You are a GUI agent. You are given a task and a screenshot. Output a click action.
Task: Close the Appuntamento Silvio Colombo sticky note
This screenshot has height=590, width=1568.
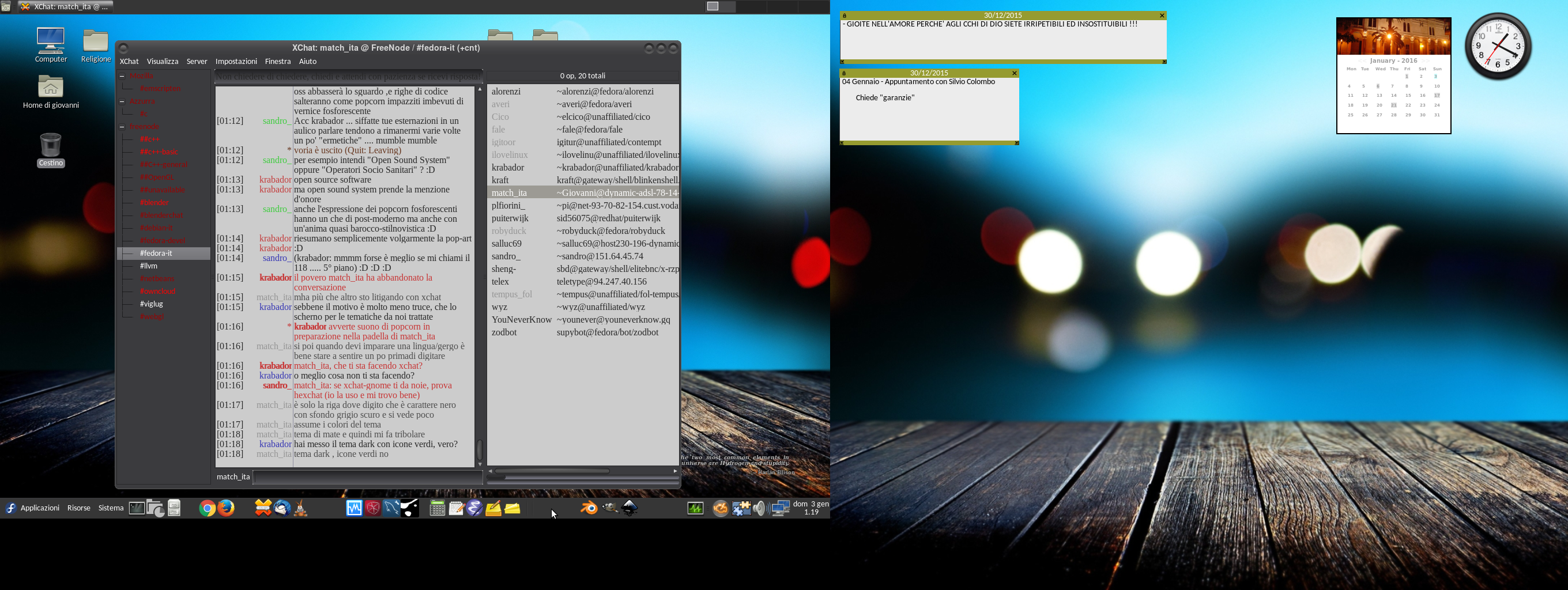tap(1014, 73)
